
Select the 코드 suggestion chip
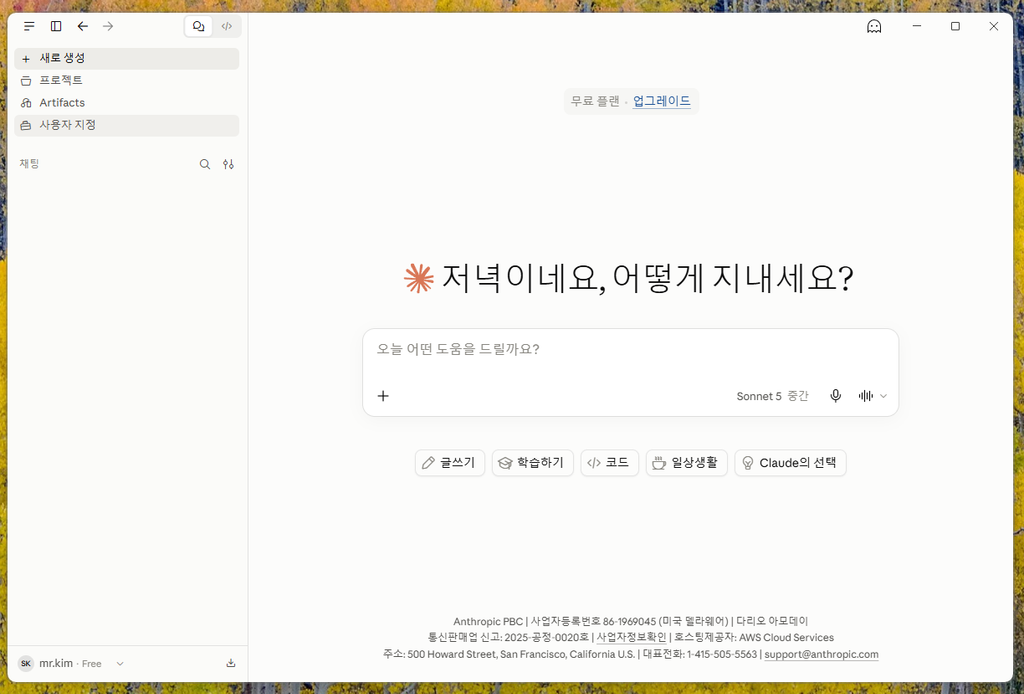click(609, 463)
